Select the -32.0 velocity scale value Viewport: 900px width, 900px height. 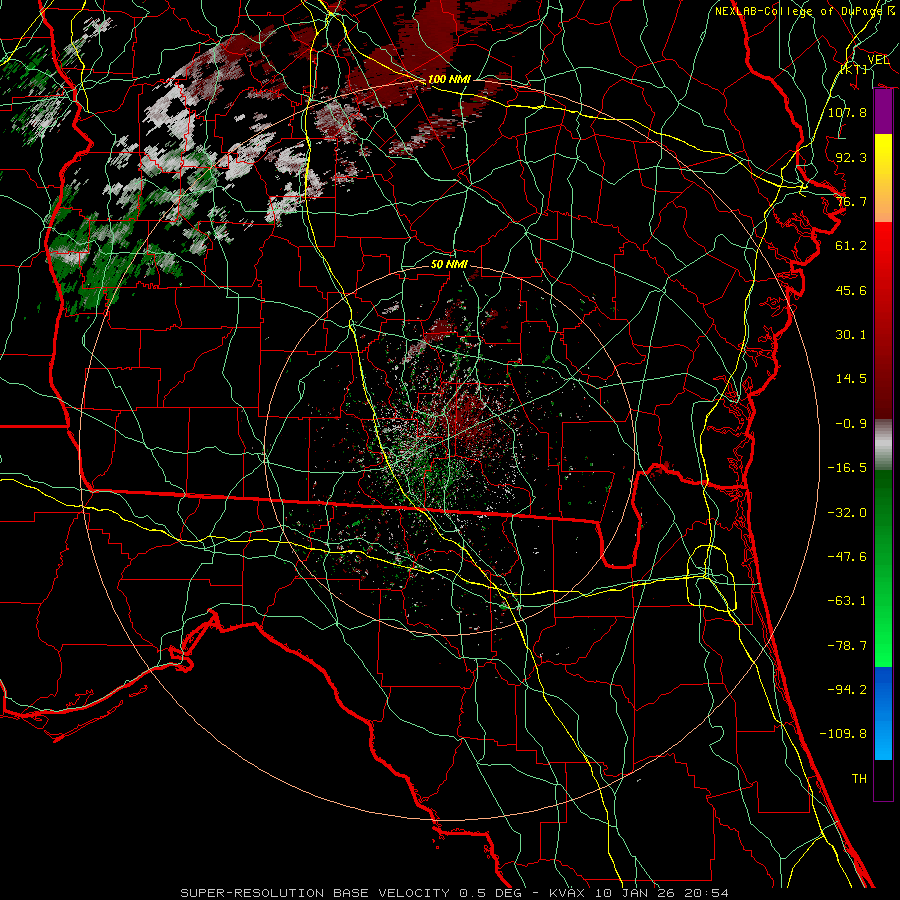coord(847,513)
